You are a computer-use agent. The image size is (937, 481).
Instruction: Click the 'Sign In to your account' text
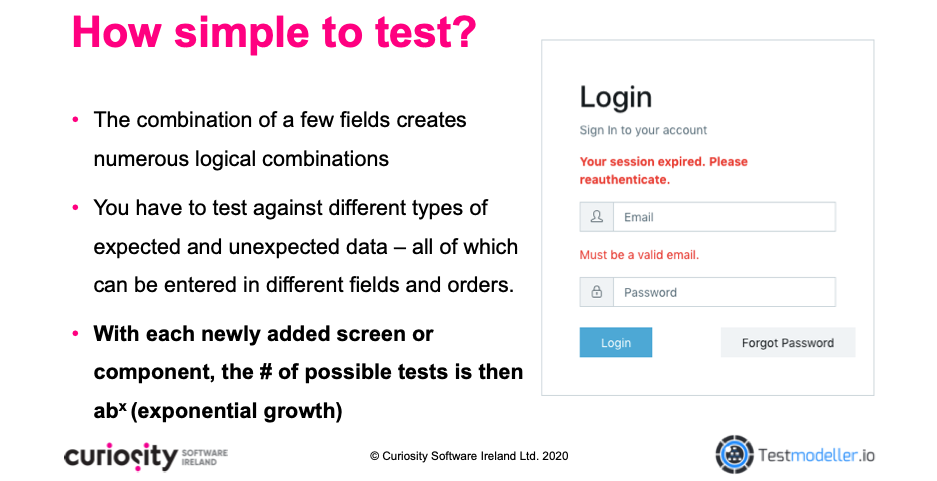[x=643, y=130]
